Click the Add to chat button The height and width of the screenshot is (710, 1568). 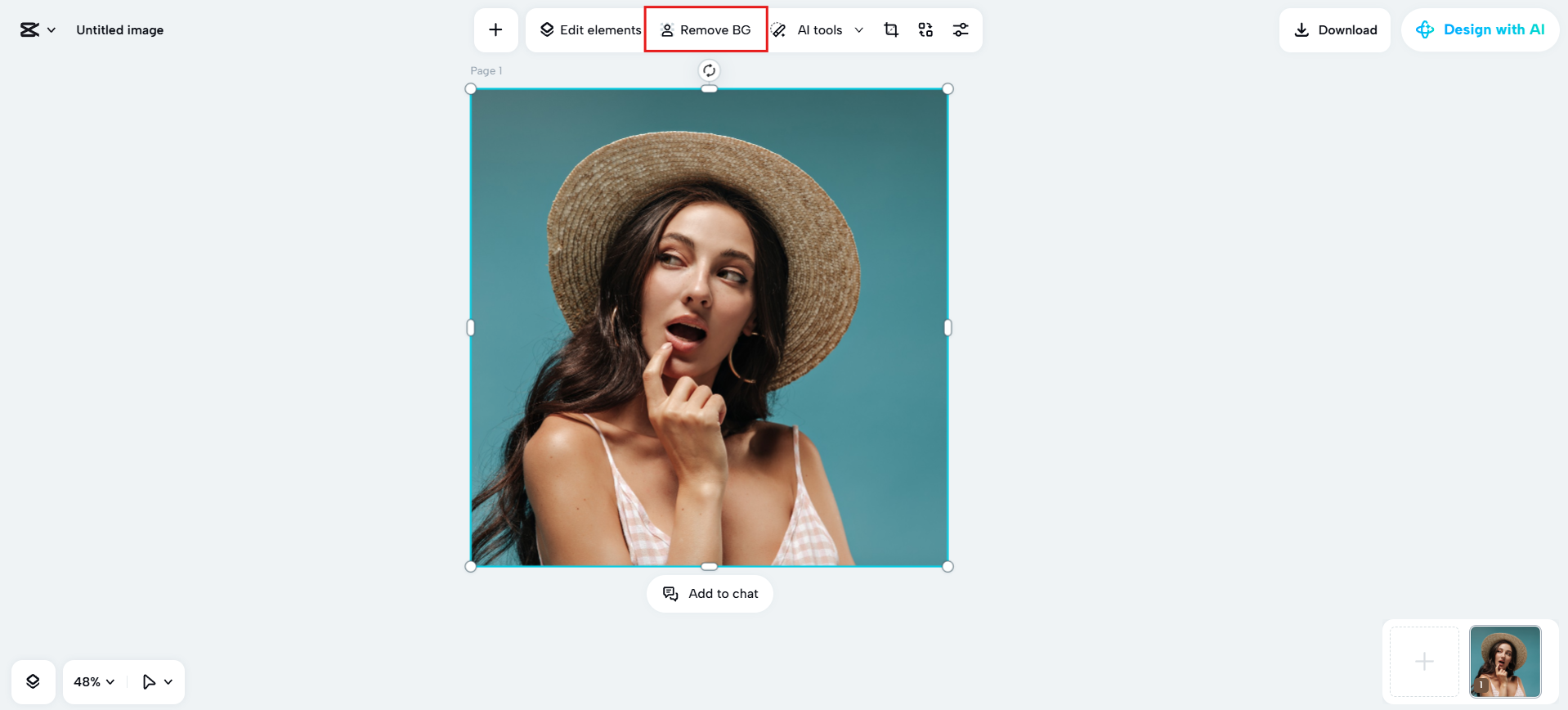click(710, 594)
